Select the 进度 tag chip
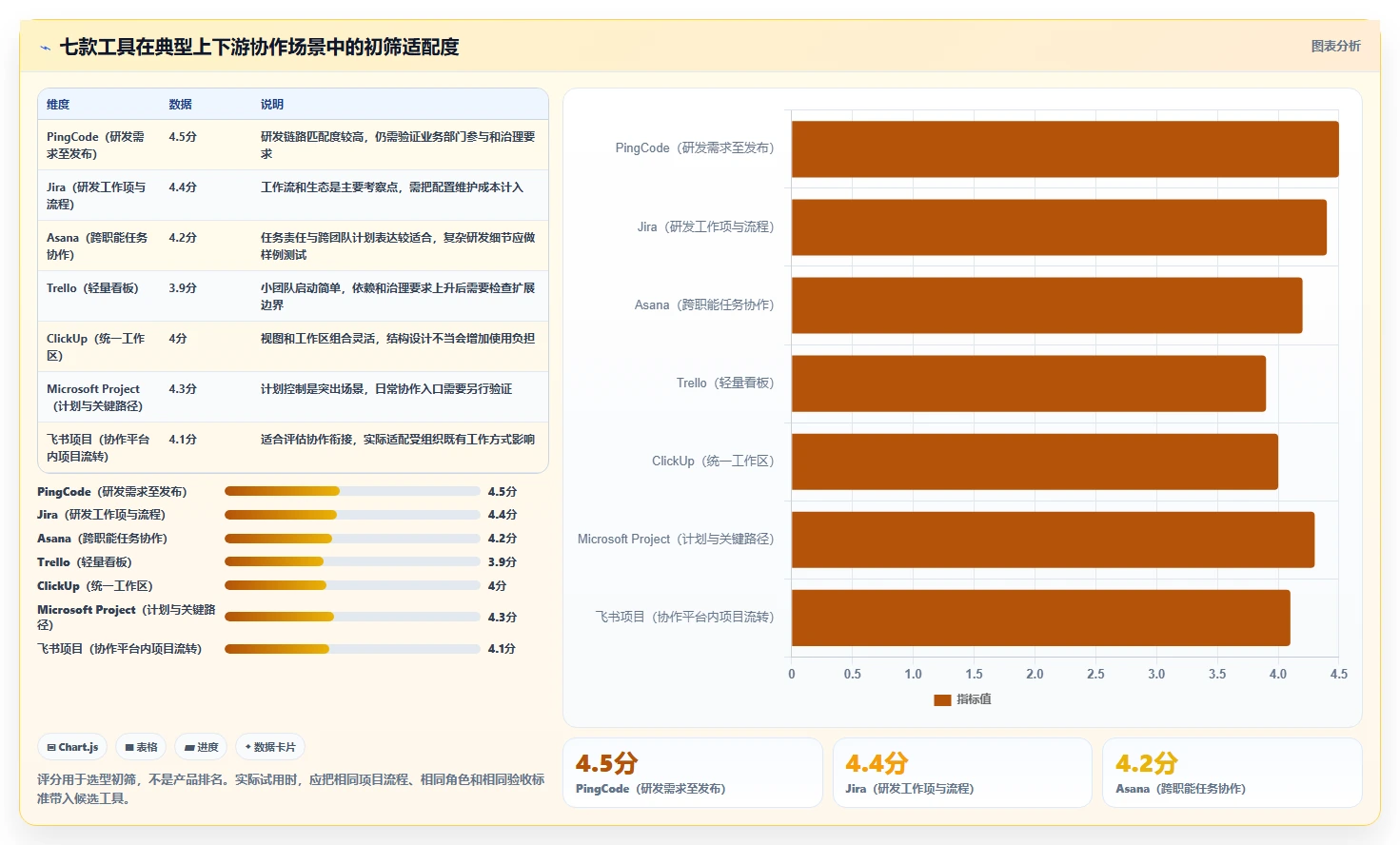The height and width of the screenshot is (845, 1400). coord(201,747)
